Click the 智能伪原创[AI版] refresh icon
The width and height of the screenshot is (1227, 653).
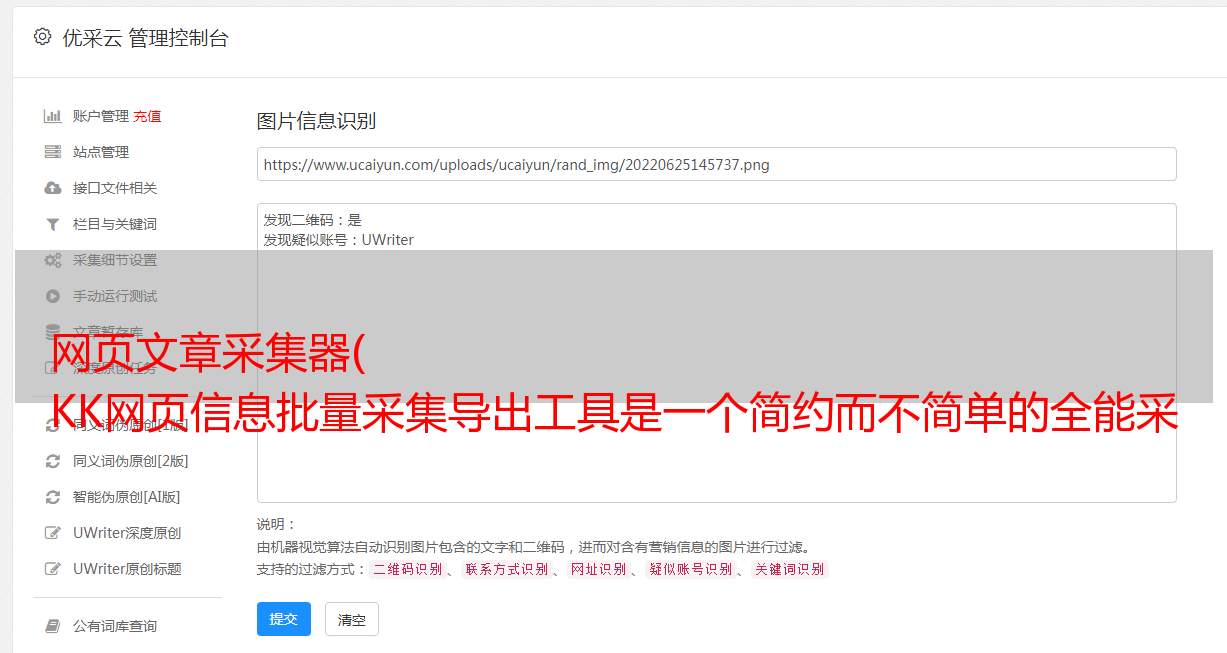tap(52, 497)
